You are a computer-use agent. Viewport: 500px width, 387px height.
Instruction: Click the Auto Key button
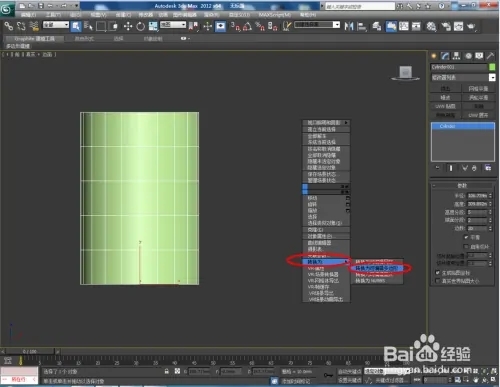[349, 371]
